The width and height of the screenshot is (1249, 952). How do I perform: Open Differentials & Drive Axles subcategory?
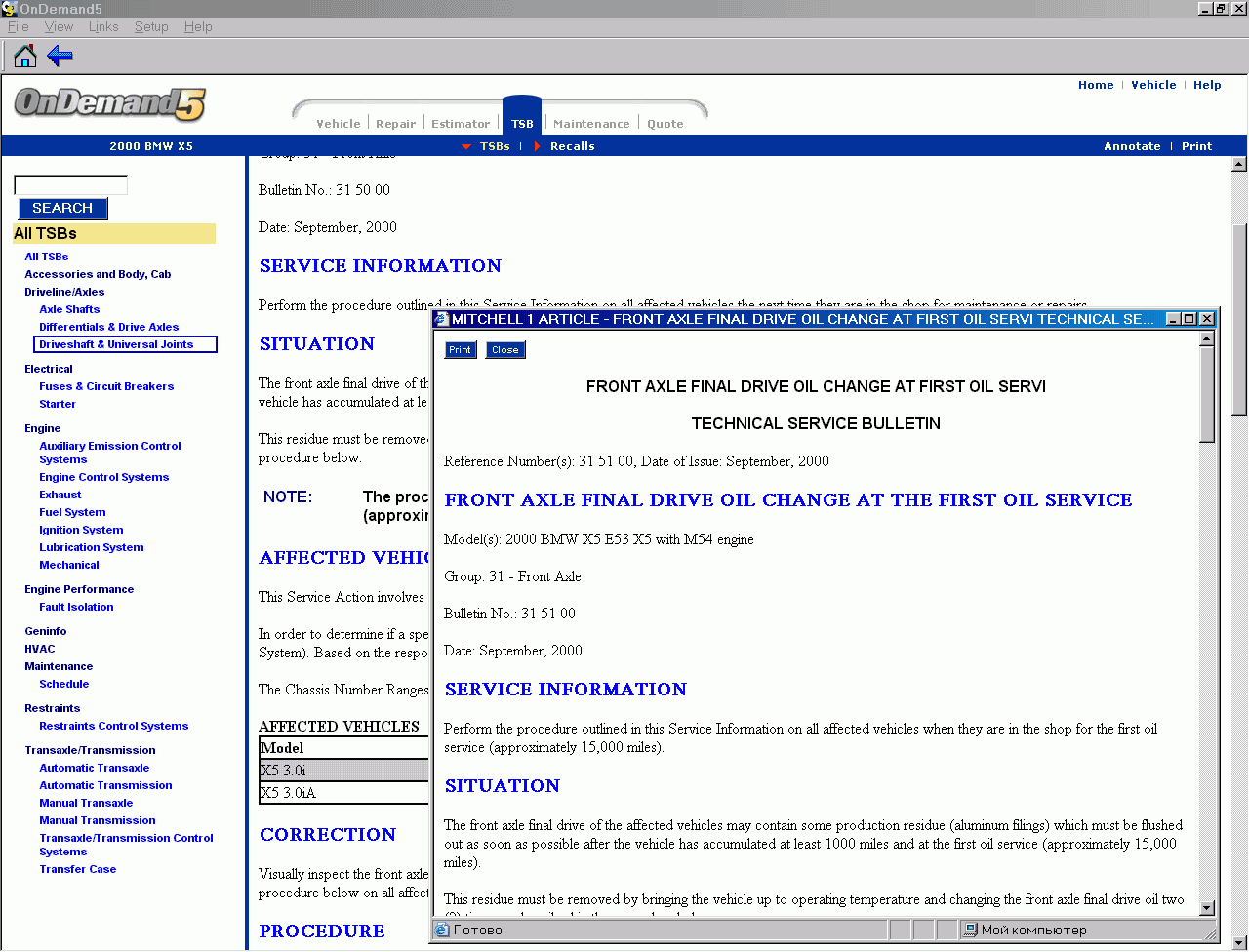(x=109, y=327)
